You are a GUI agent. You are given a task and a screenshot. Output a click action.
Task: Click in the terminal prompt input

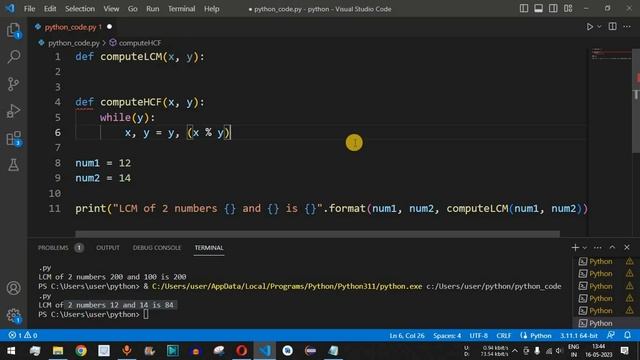click(146, 314)
